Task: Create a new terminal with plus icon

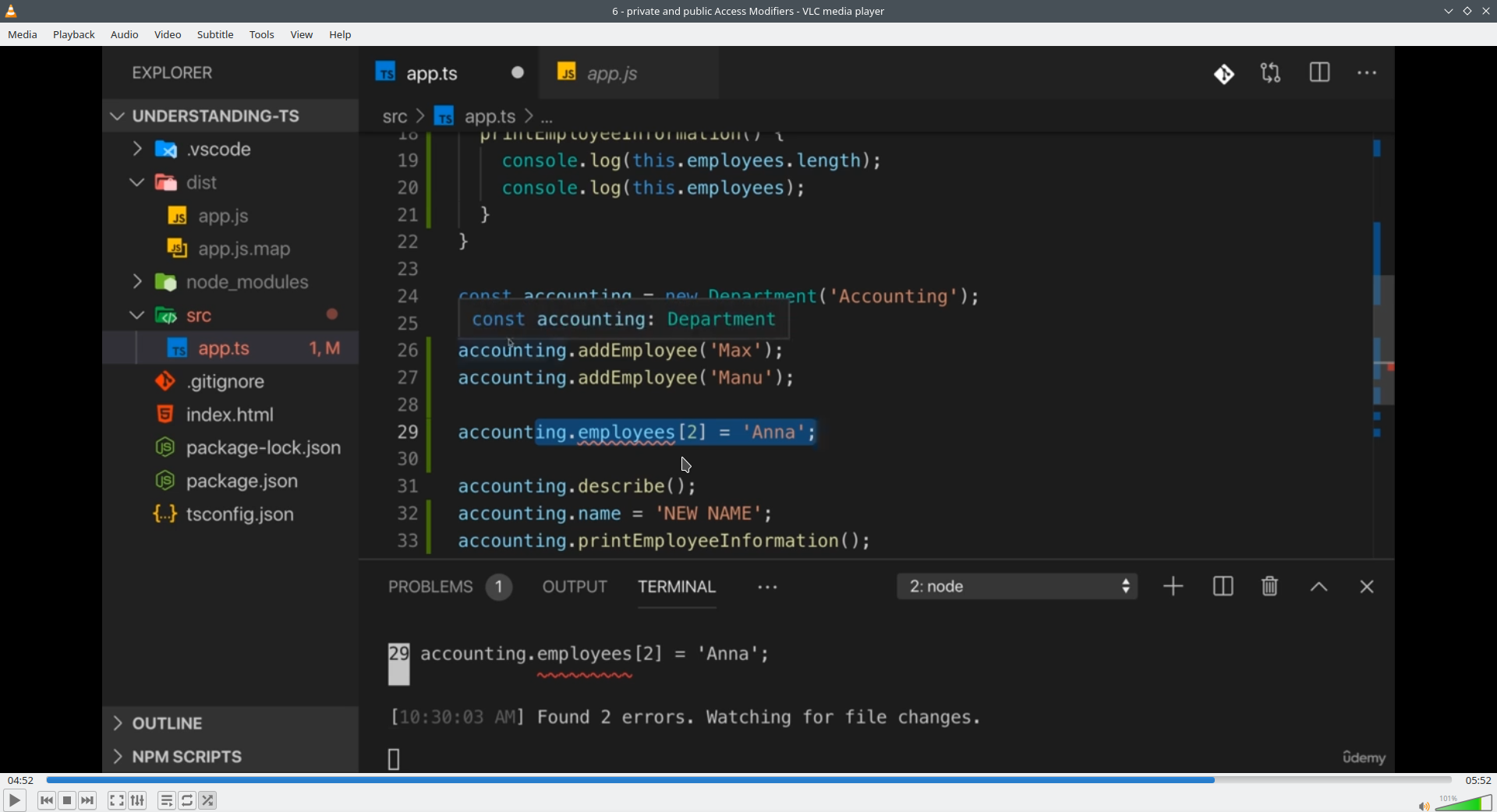Action: point(1173,587)
